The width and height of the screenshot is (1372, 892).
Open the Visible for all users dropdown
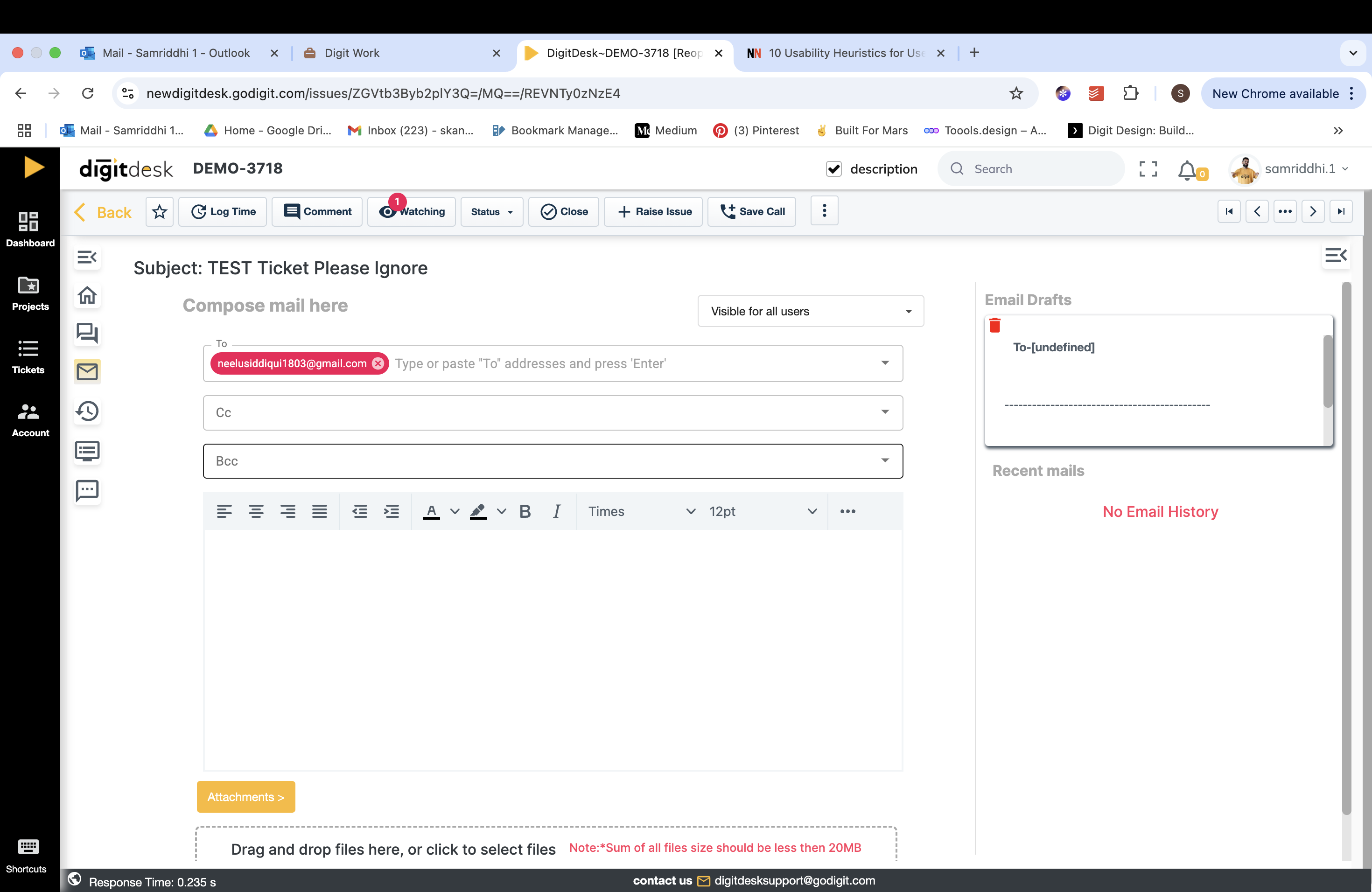click(x=811, y=311)
